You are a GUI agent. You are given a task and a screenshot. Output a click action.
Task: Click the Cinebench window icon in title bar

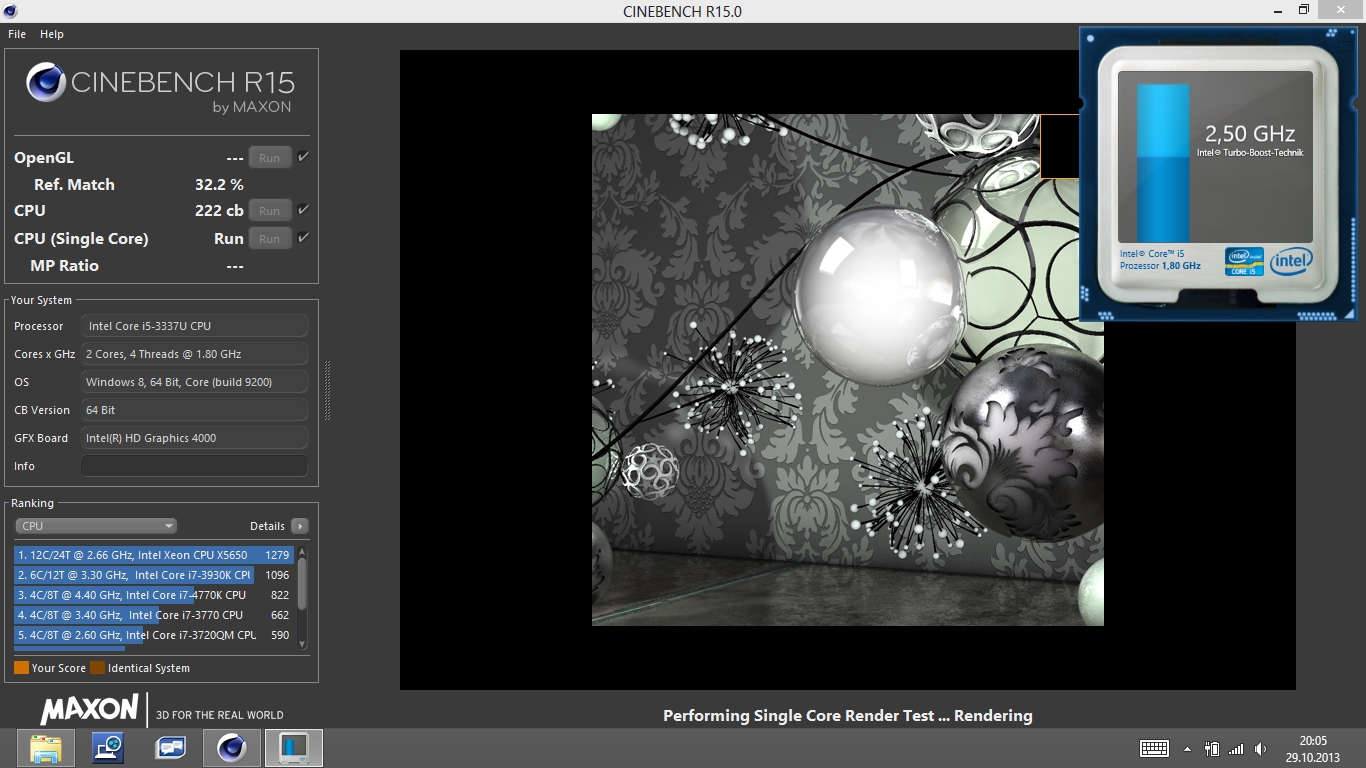[10, 11]
